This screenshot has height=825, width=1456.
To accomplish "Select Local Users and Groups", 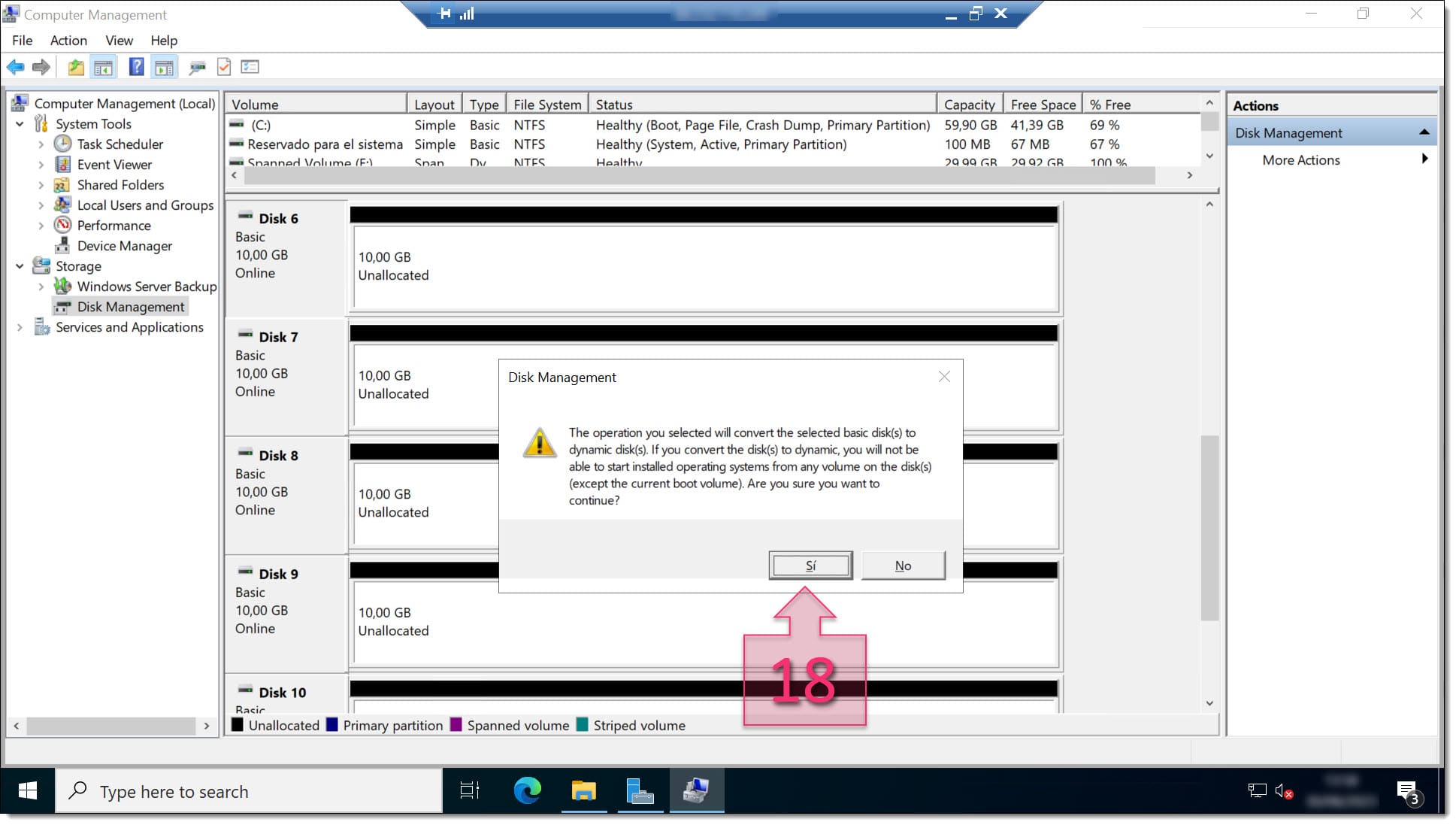I will [145, 205].
